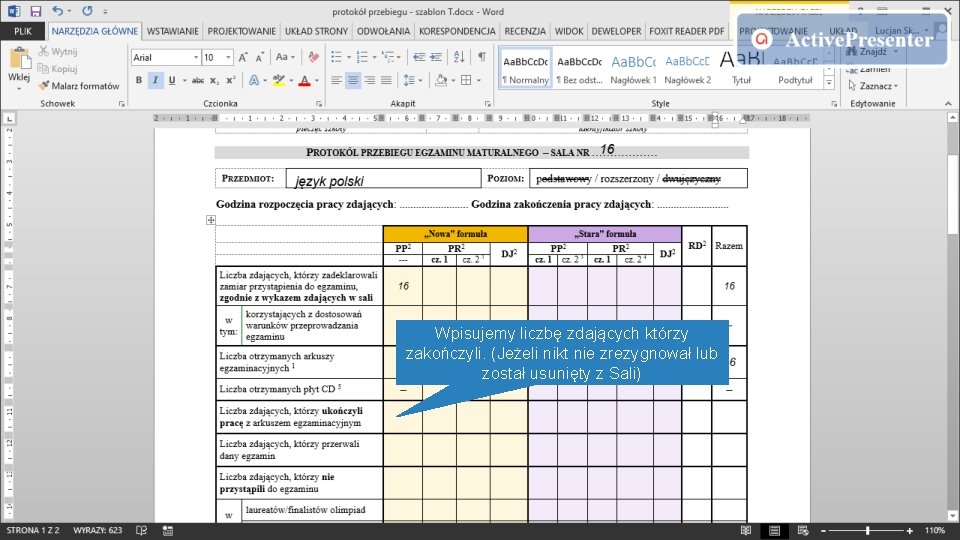960x540 pixels.
Task: Toggle justify alignment
Action: [386, 80]
